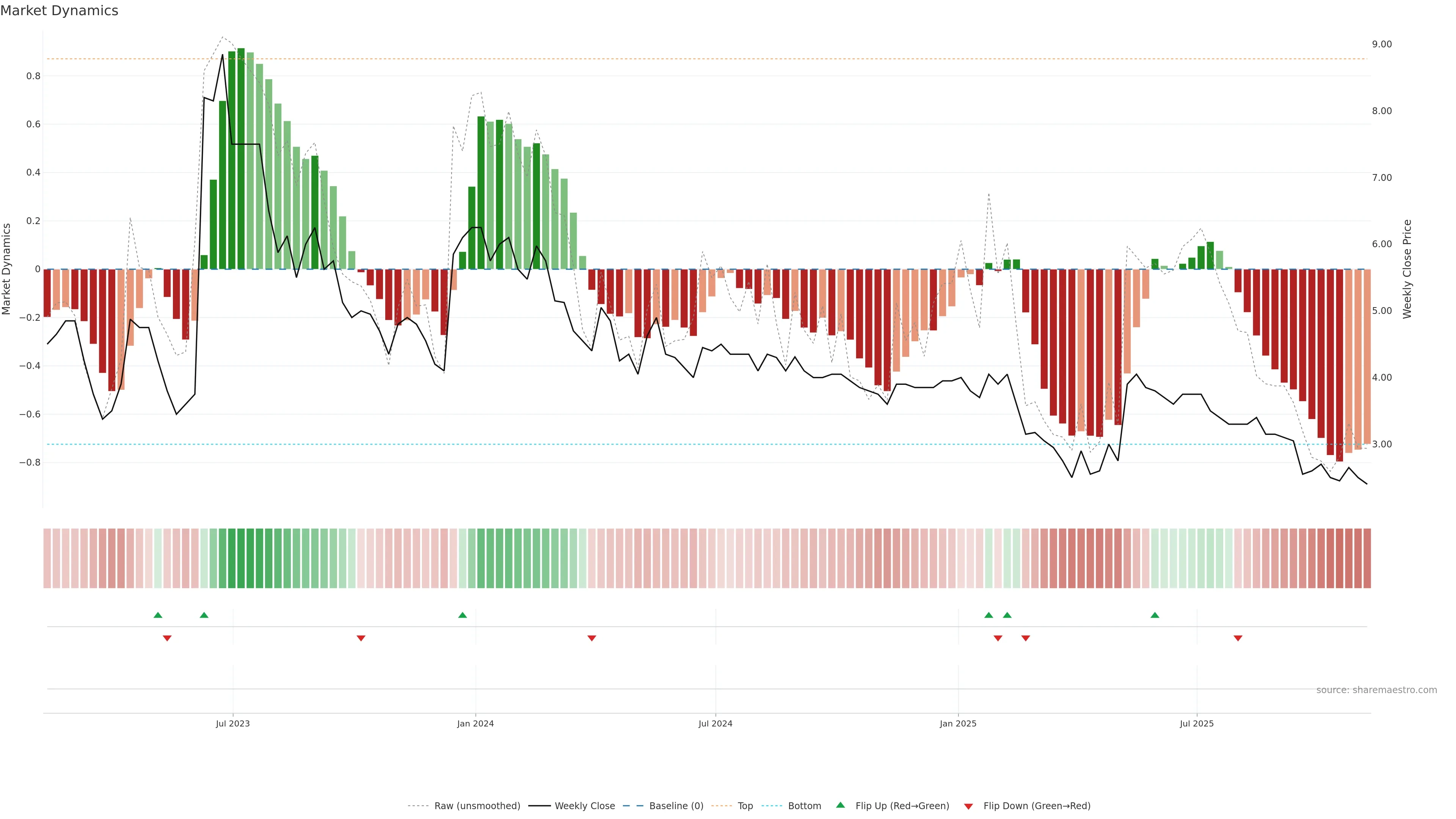Click the Bottom legend label
This screenshot has height=819, width=1456.
point(804,806)
